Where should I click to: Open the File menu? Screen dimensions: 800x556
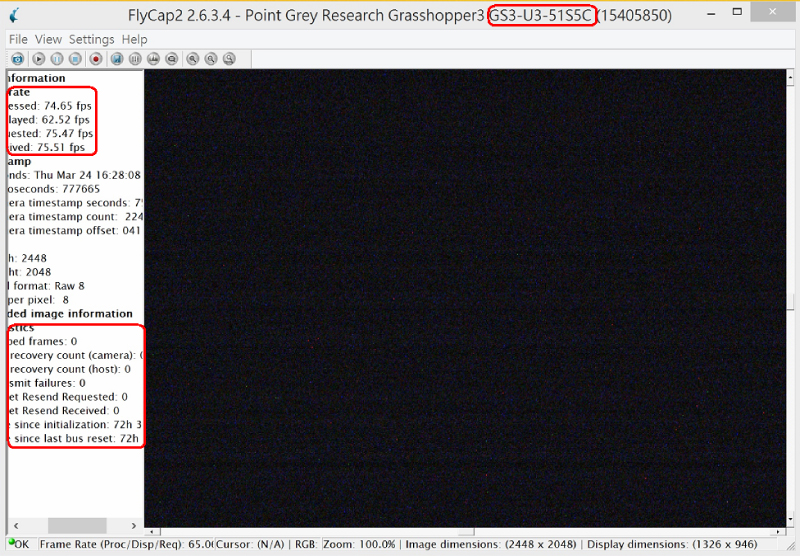click(18, 39)
